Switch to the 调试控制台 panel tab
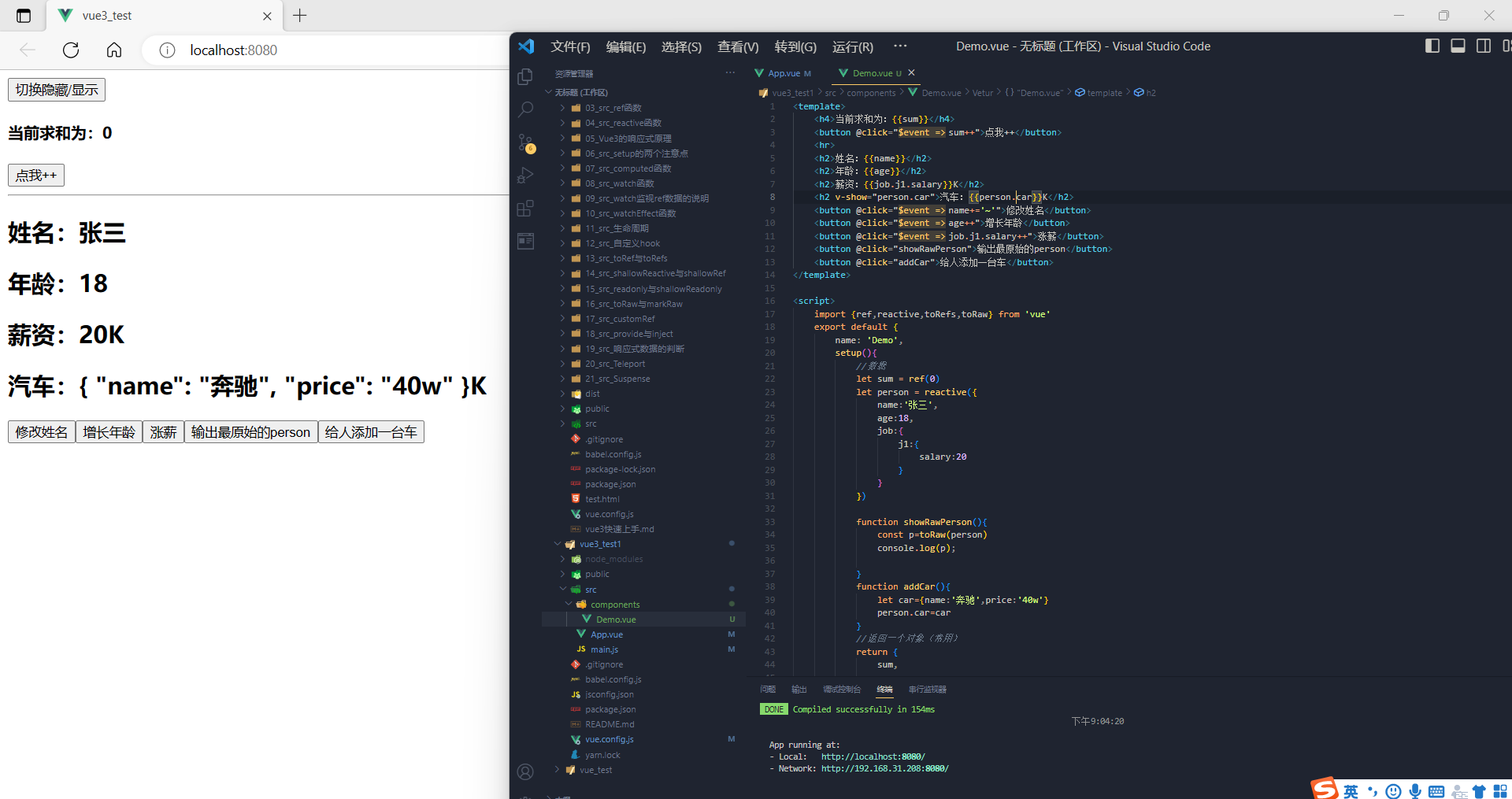The image size is (1512, 799). pos(842,689)
